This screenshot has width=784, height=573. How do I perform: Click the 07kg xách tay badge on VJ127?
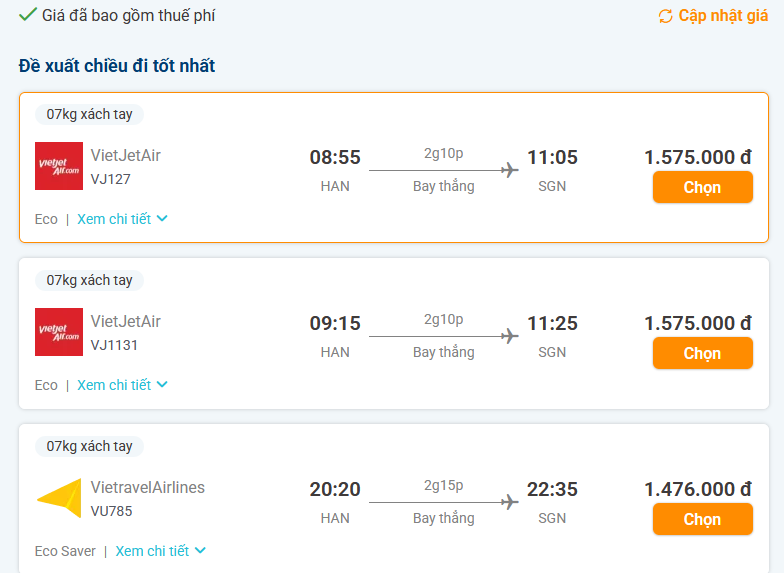90,114
